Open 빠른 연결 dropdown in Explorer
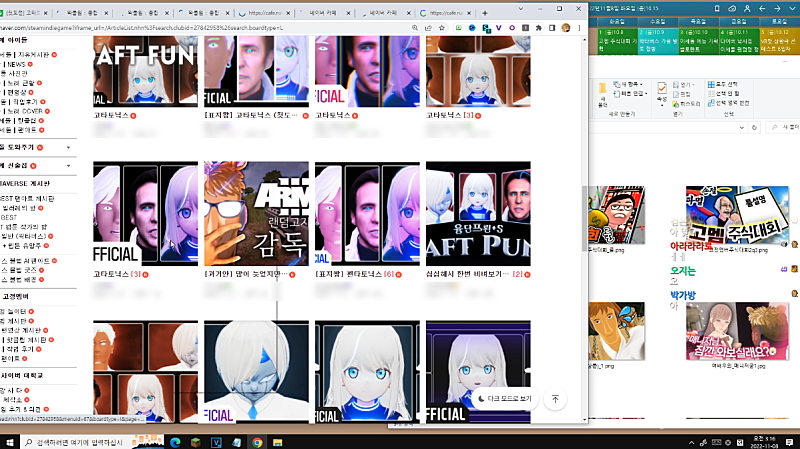 (x=630, y=94)
